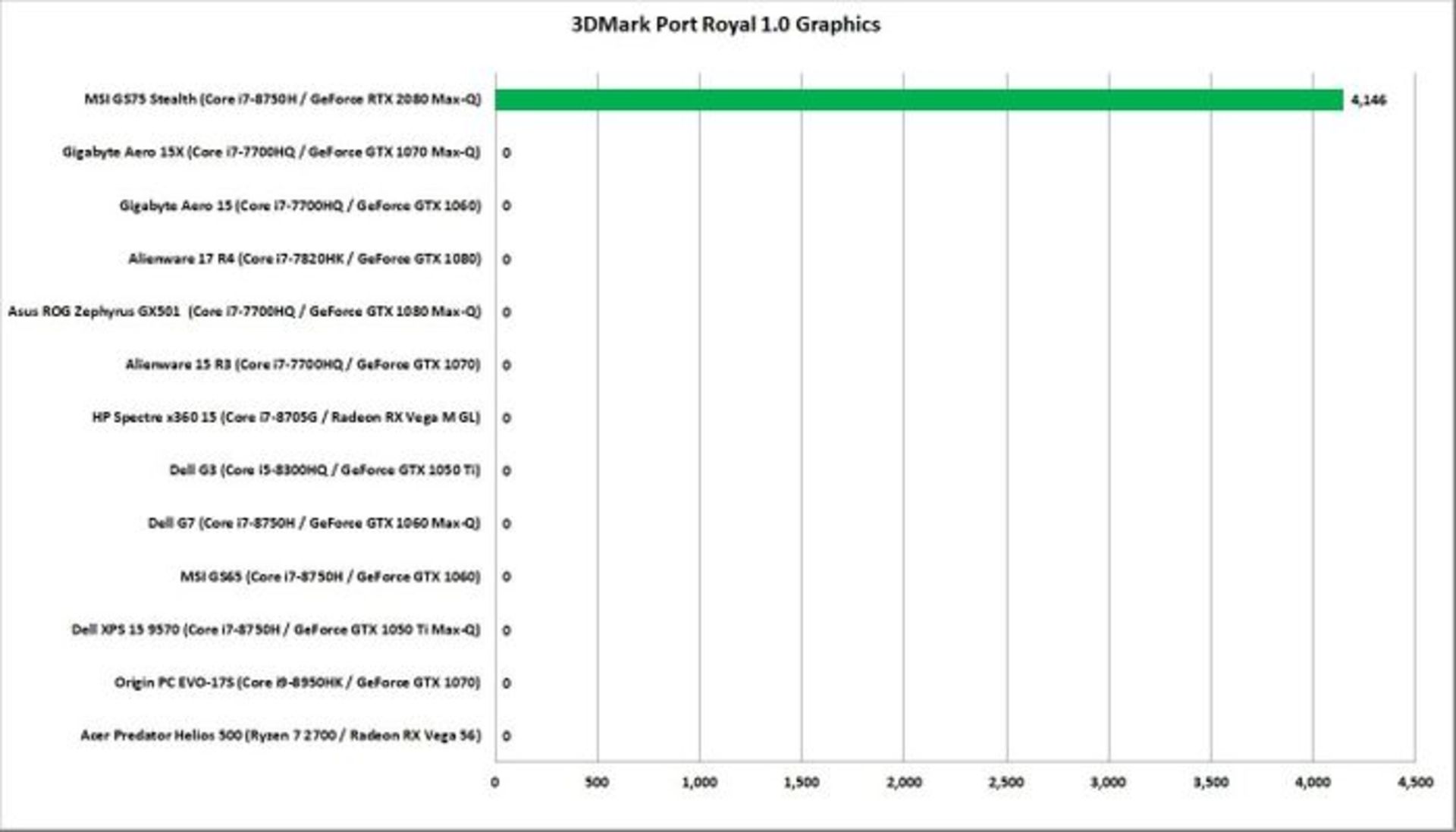Select the Dell G7 GTX 1060 Max-Q label
Viewport: 1456px width, 832px height.
coord(314,523)
